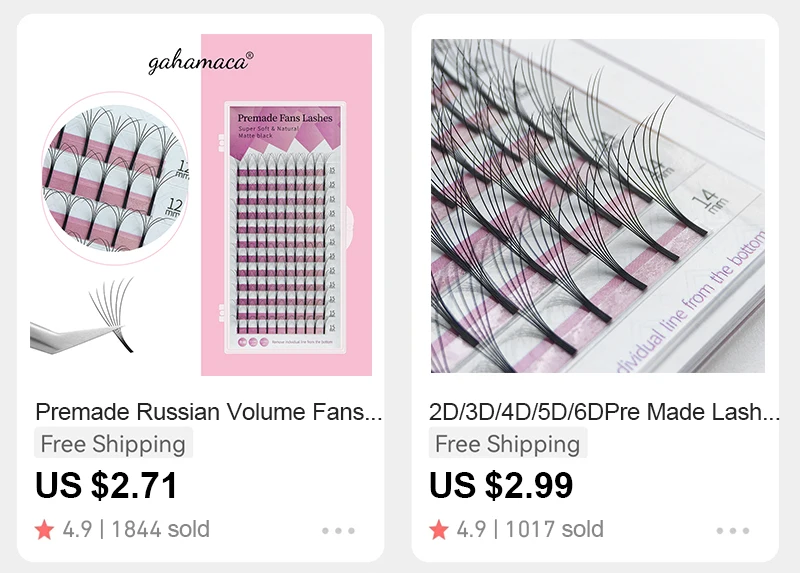
Task: Open the 2D/3D/4D/5D/6DPre Made Lash title
Action: (x=604, y=411)
